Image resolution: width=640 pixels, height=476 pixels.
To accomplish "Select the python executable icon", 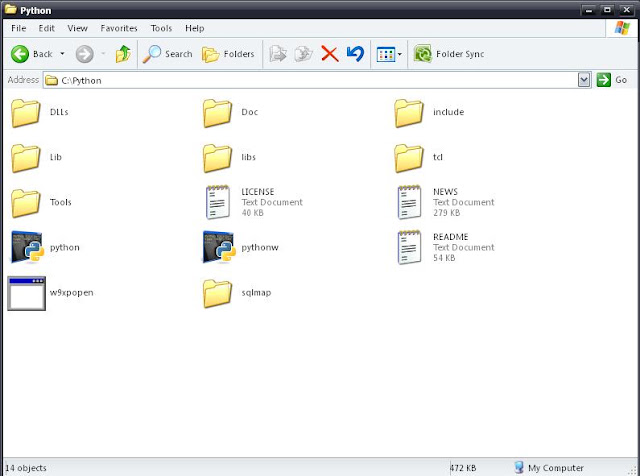I will tap(27, 247).
